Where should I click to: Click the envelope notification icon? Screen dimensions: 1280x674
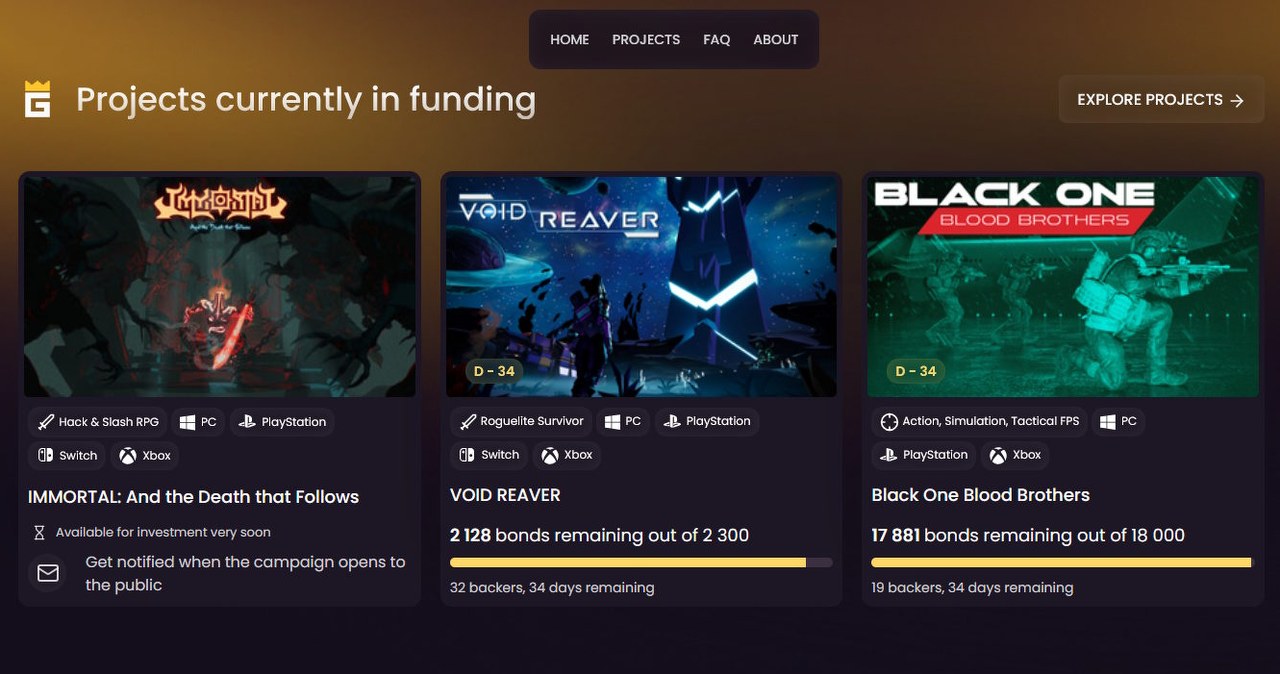[46, 573]
